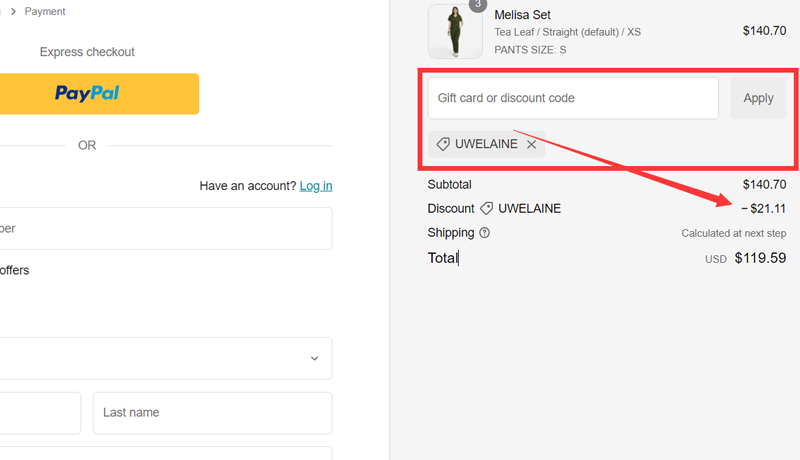This screenshot has height=460, width=800.
Task: Click the Last name input field
Action: pyautogui.click(x=212, y=413)
